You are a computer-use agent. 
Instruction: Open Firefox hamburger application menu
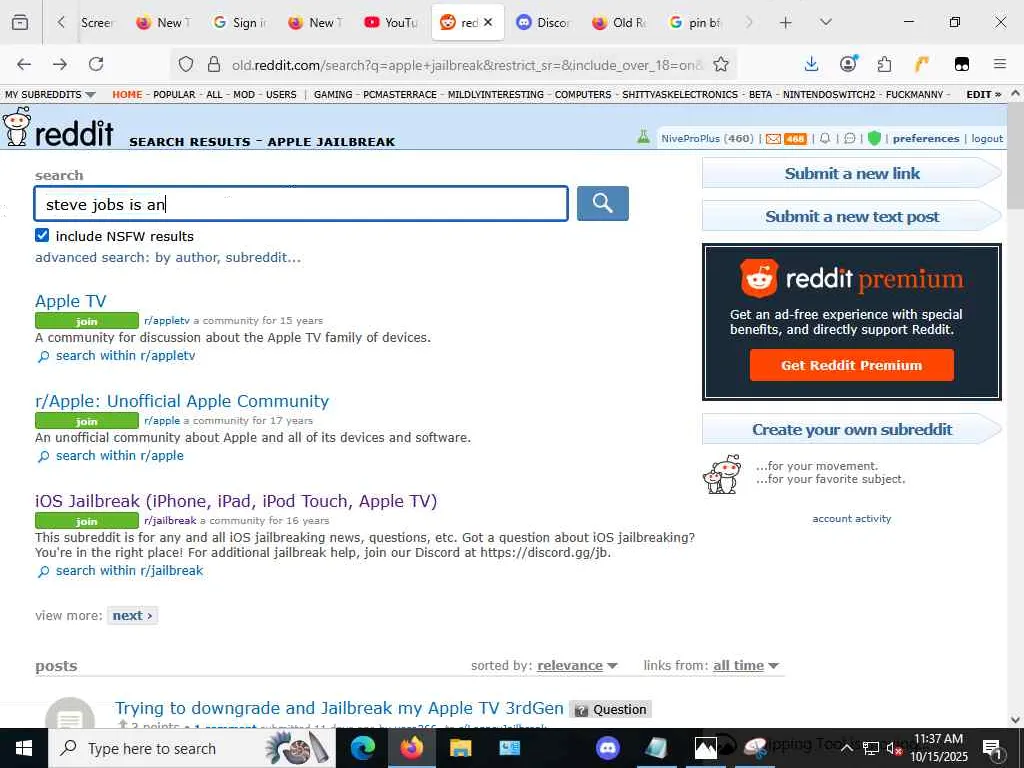(x=999, y=63)
